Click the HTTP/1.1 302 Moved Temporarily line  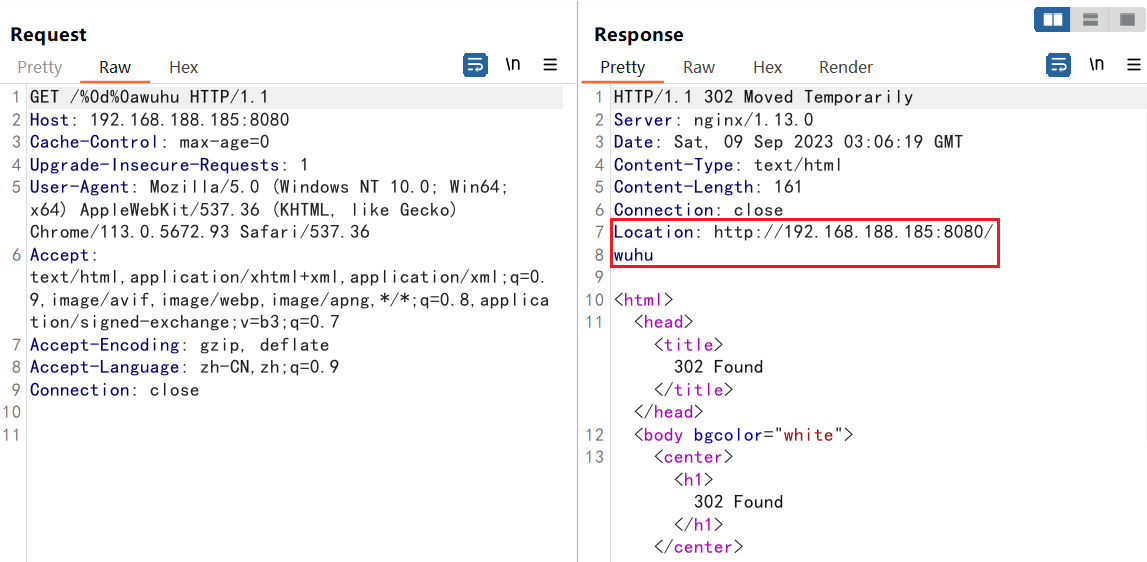764,97
